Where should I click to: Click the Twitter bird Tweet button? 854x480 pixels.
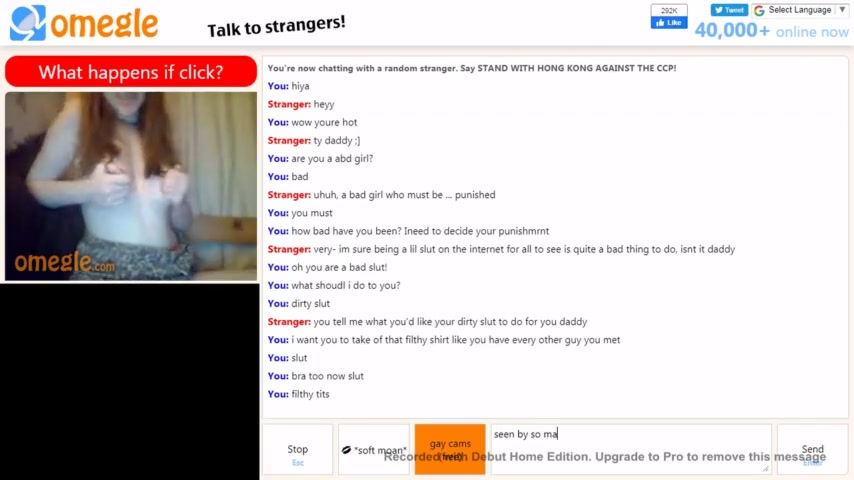(729, 10)
